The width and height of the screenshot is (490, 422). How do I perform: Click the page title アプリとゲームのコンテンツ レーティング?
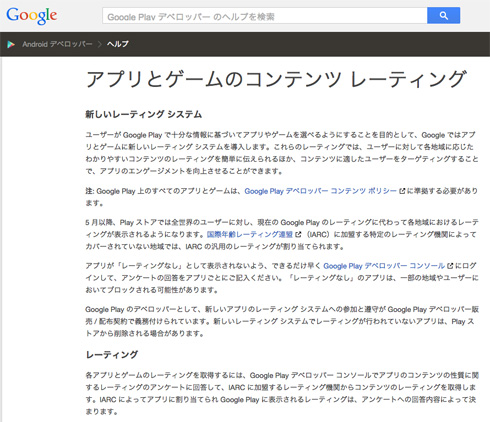point(276,79)
